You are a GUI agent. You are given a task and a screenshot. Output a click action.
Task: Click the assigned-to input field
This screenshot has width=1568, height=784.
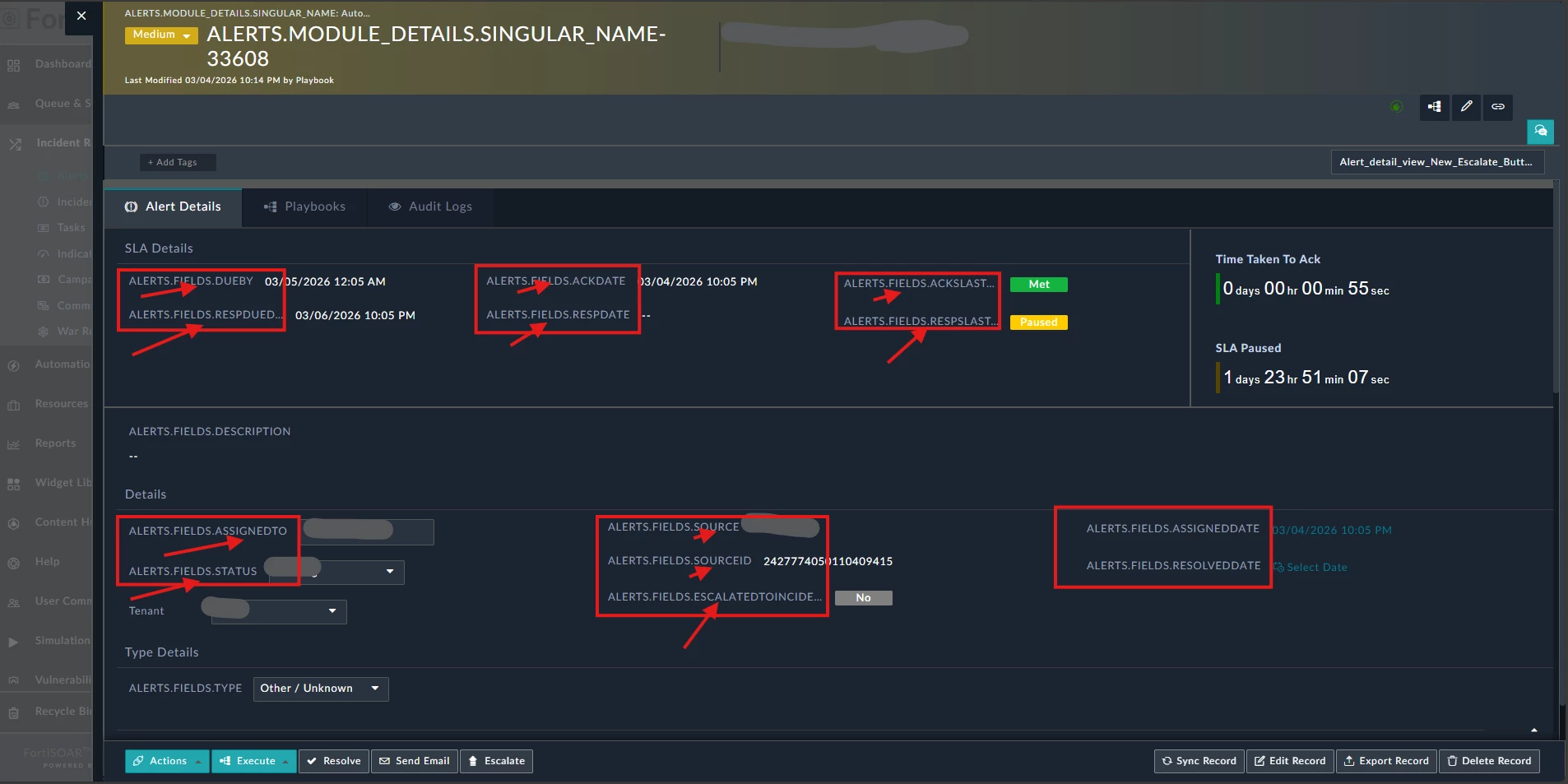(x=368, y=531)
